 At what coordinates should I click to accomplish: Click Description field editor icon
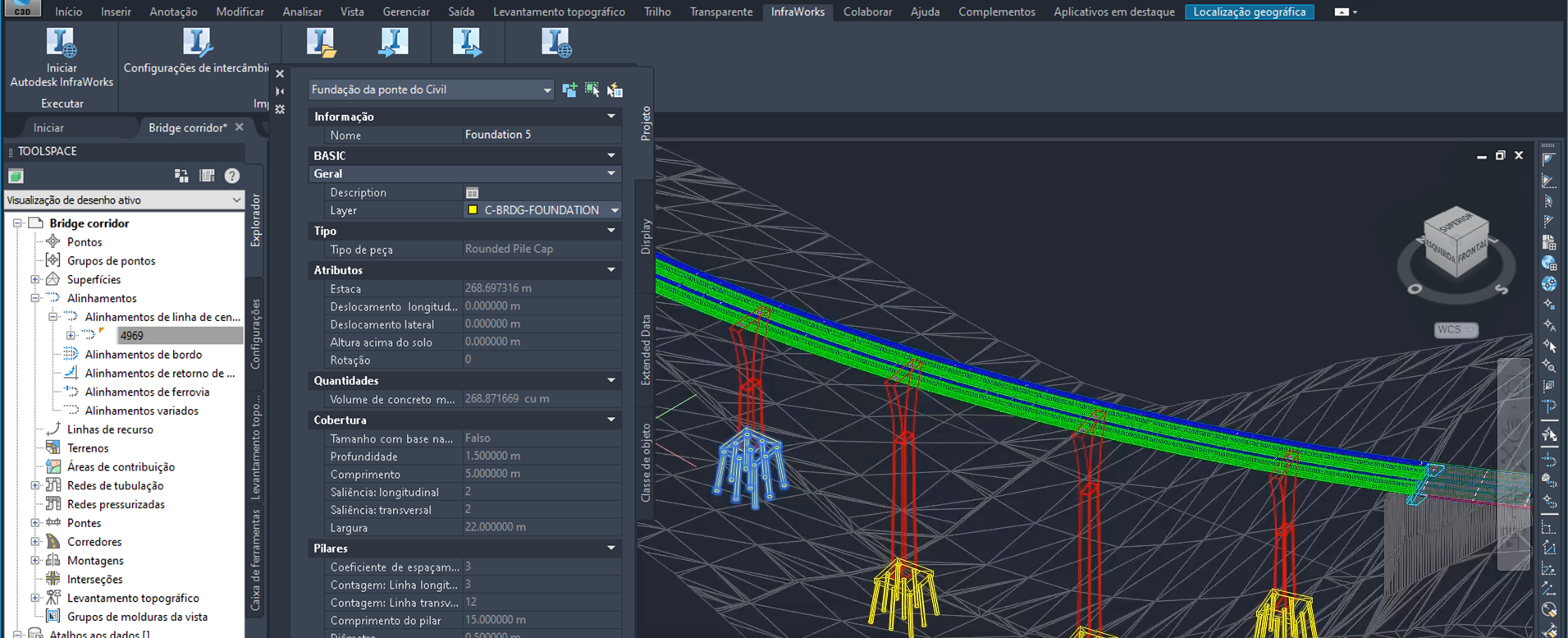tap(472, 192)
